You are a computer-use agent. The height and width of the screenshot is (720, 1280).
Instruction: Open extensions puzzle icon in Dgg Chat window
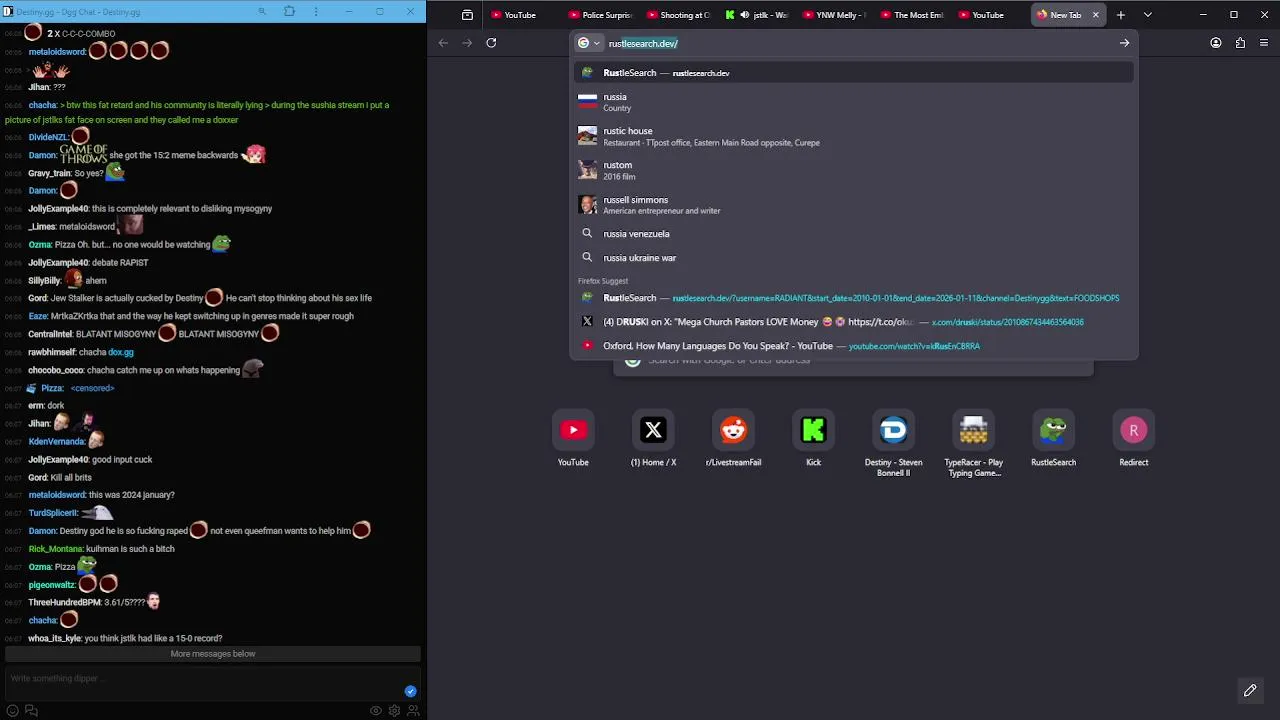pyautogui.click(x=290, y=12)
